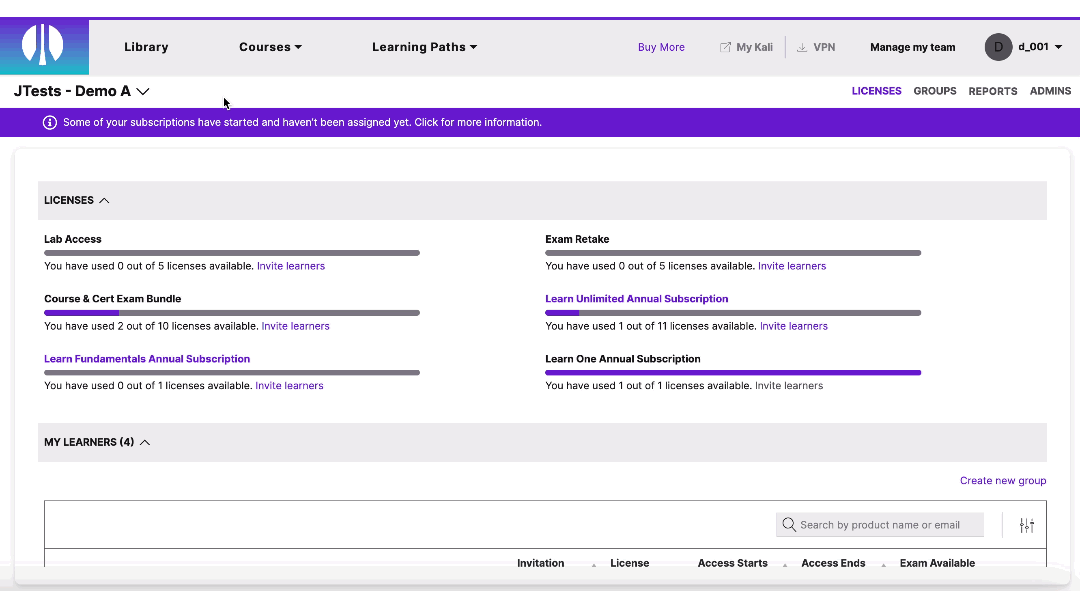
Task: Open My Kali via the external-link icon
Action: pos(724,46)
